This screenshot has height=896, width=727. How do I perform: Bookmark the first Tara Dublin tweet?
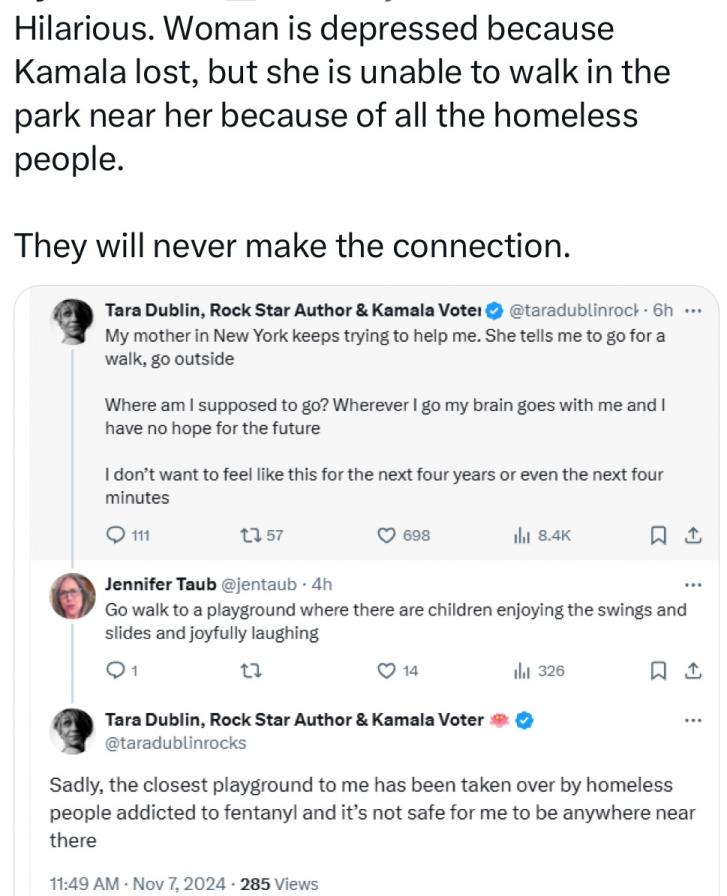pyautogui.click(x=658, y=535)
